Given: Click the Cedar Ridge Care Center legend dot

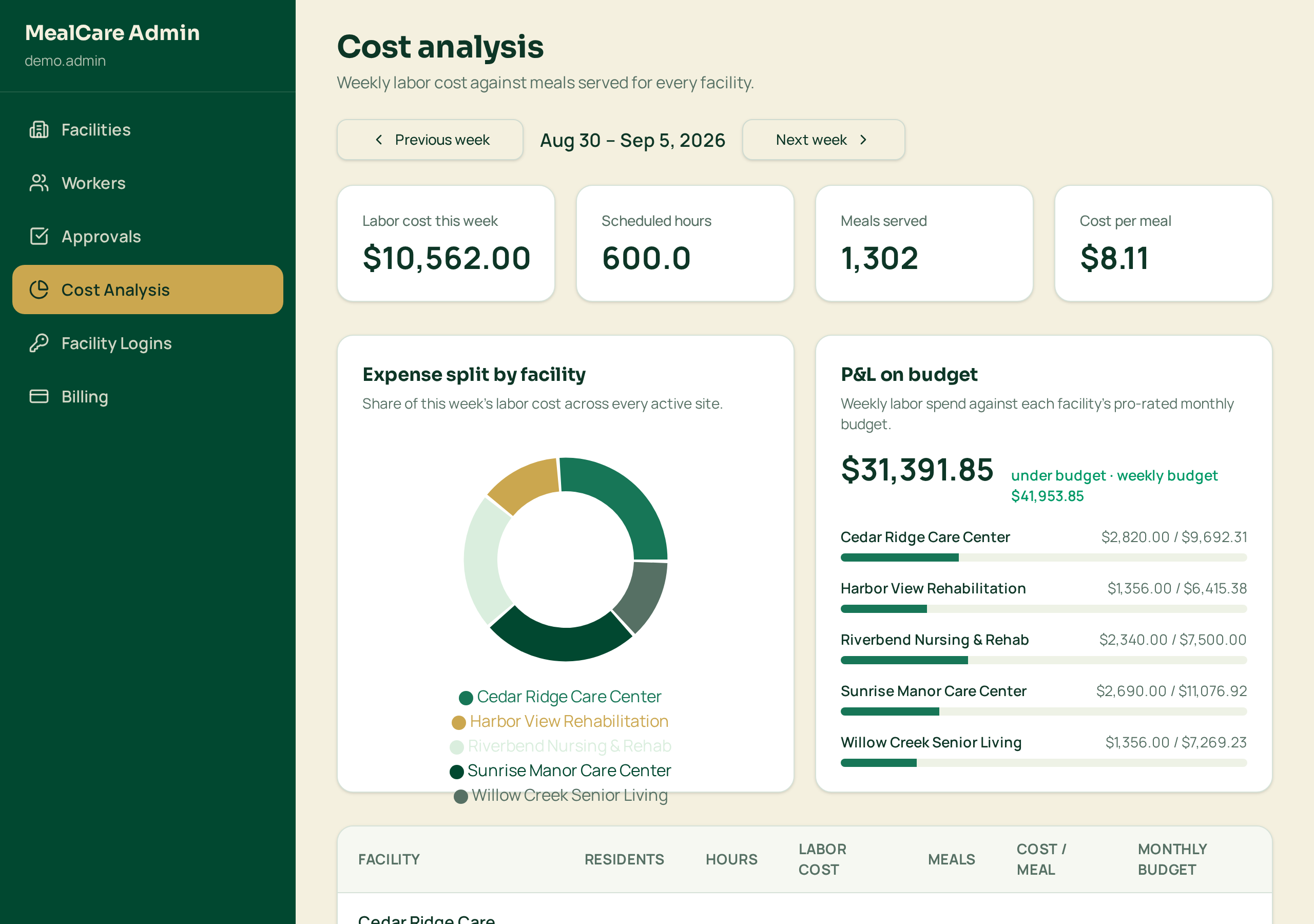Looking at the screenshot, I should pyautogui.click(x=466, y=697).
